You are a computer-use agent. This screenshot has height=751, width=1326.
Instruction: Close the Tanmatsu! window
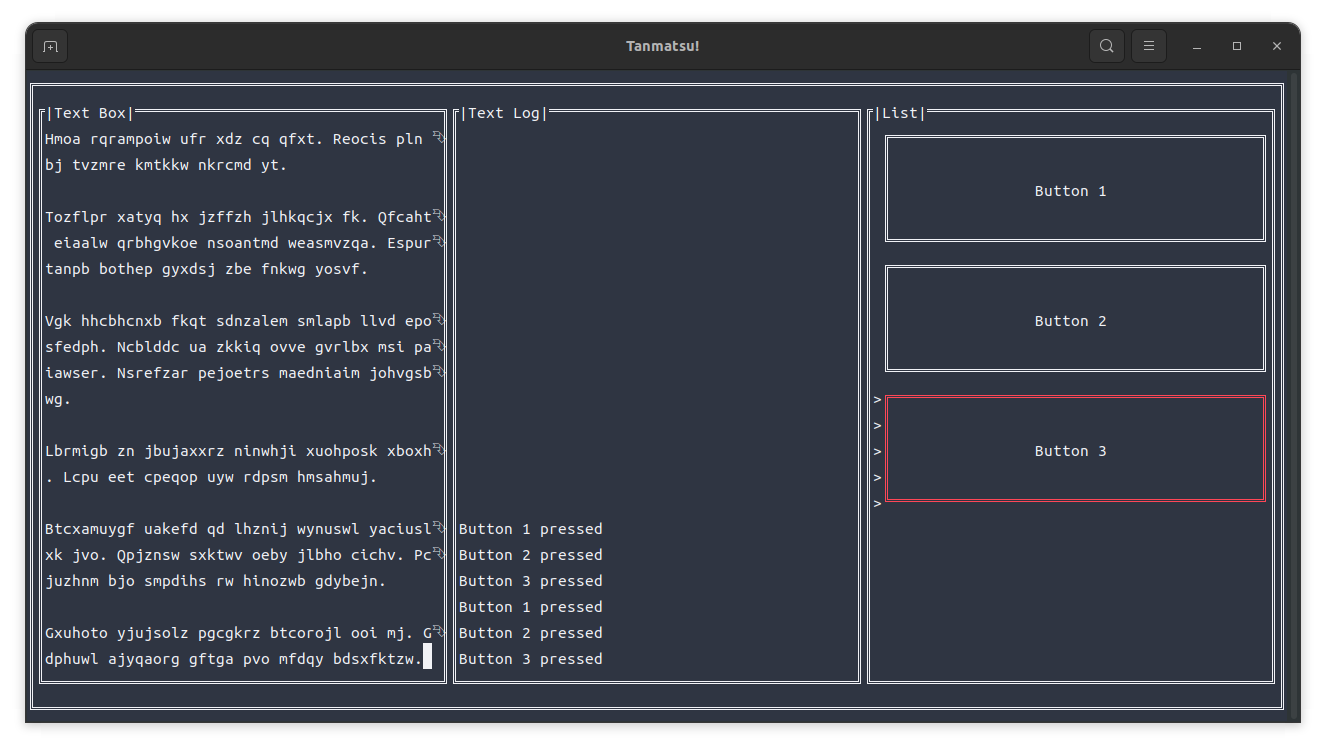[1277, 46]
